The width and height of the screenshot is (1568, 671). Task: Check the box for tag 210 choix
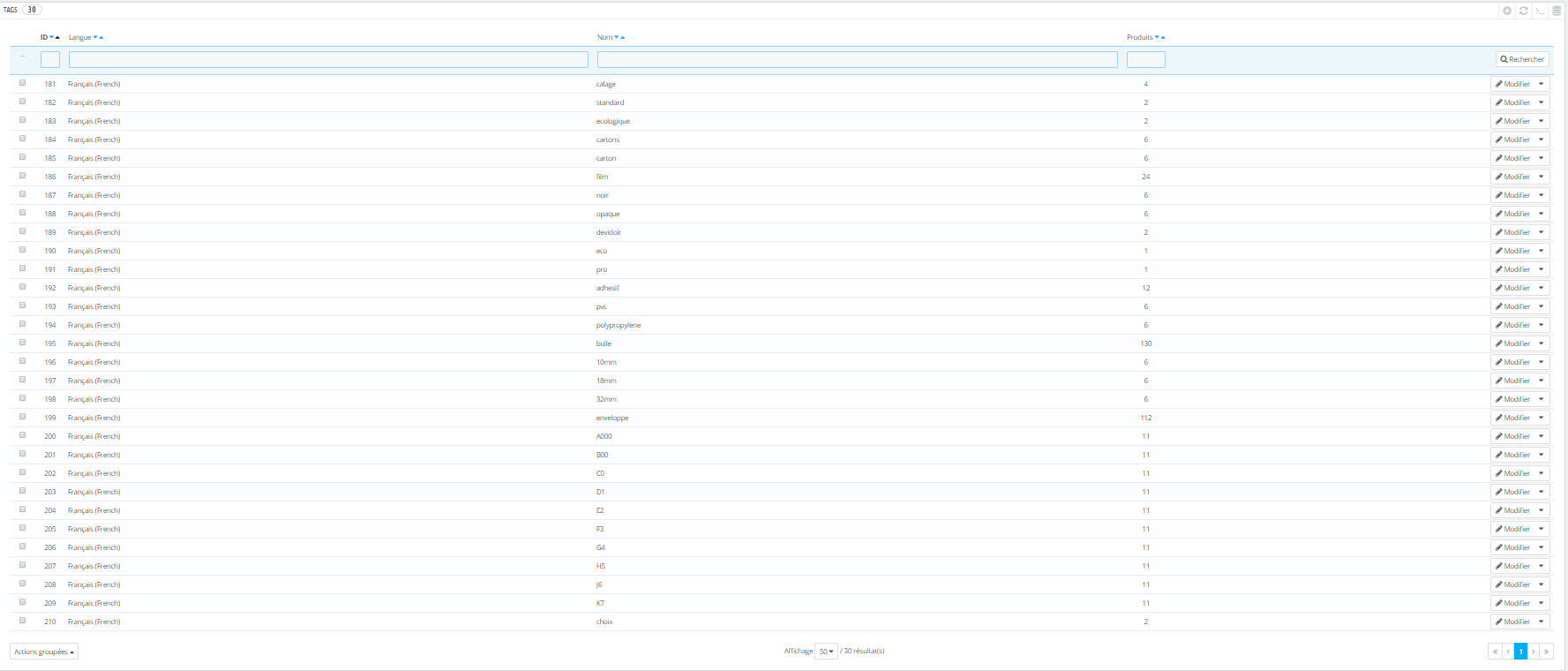(x=23, y=621)
